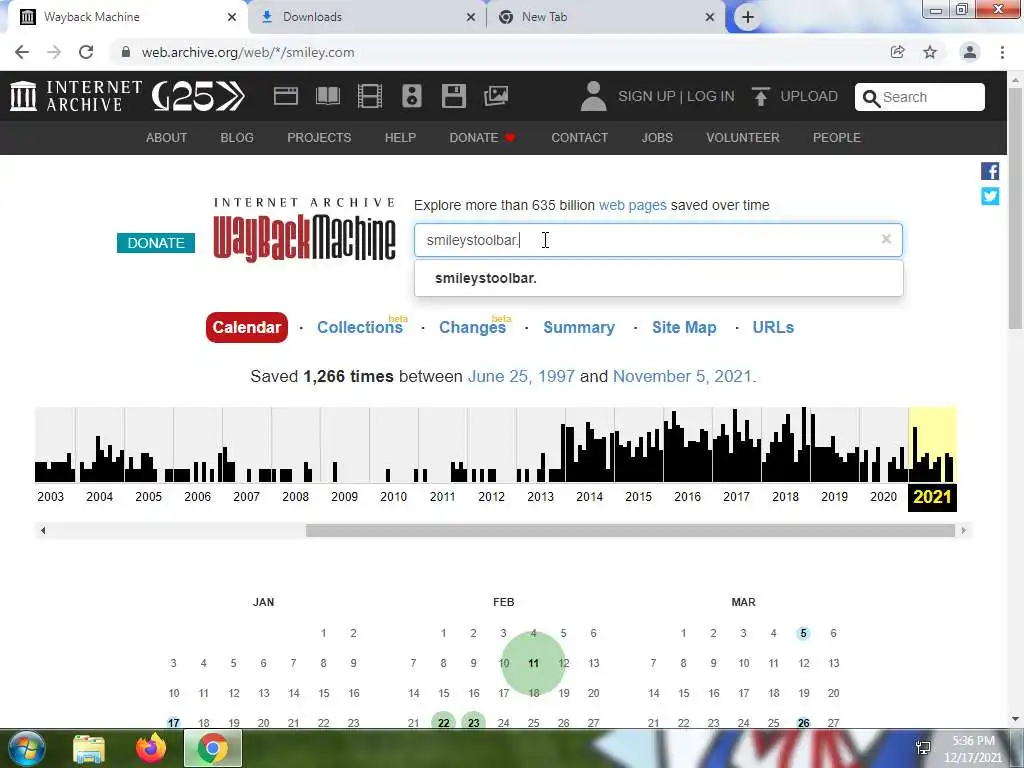Click the LOG IN link

tap(711, 96)
